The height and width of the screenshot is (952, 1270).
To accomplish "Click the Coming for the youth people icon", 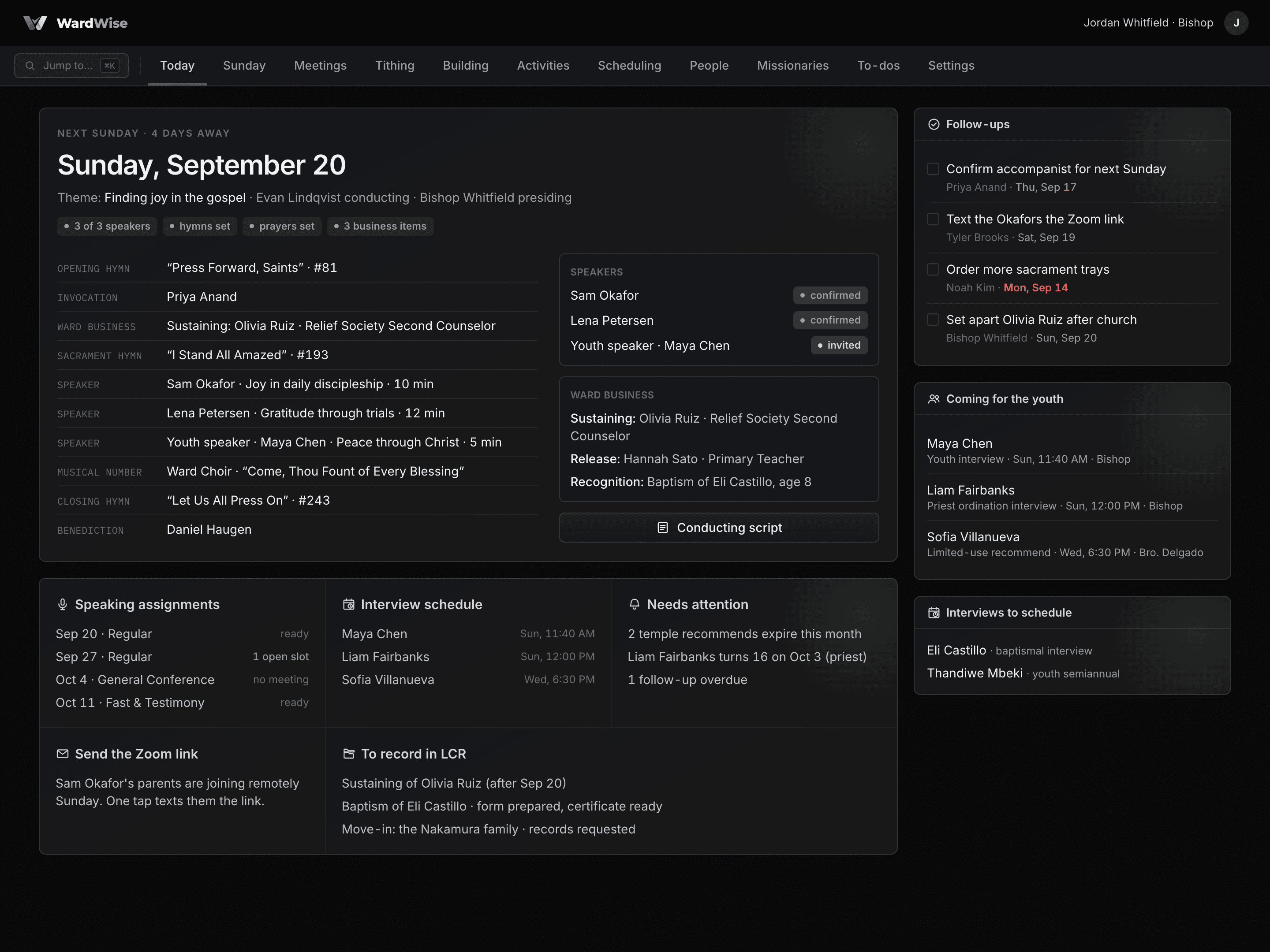I will click(934, 399).
